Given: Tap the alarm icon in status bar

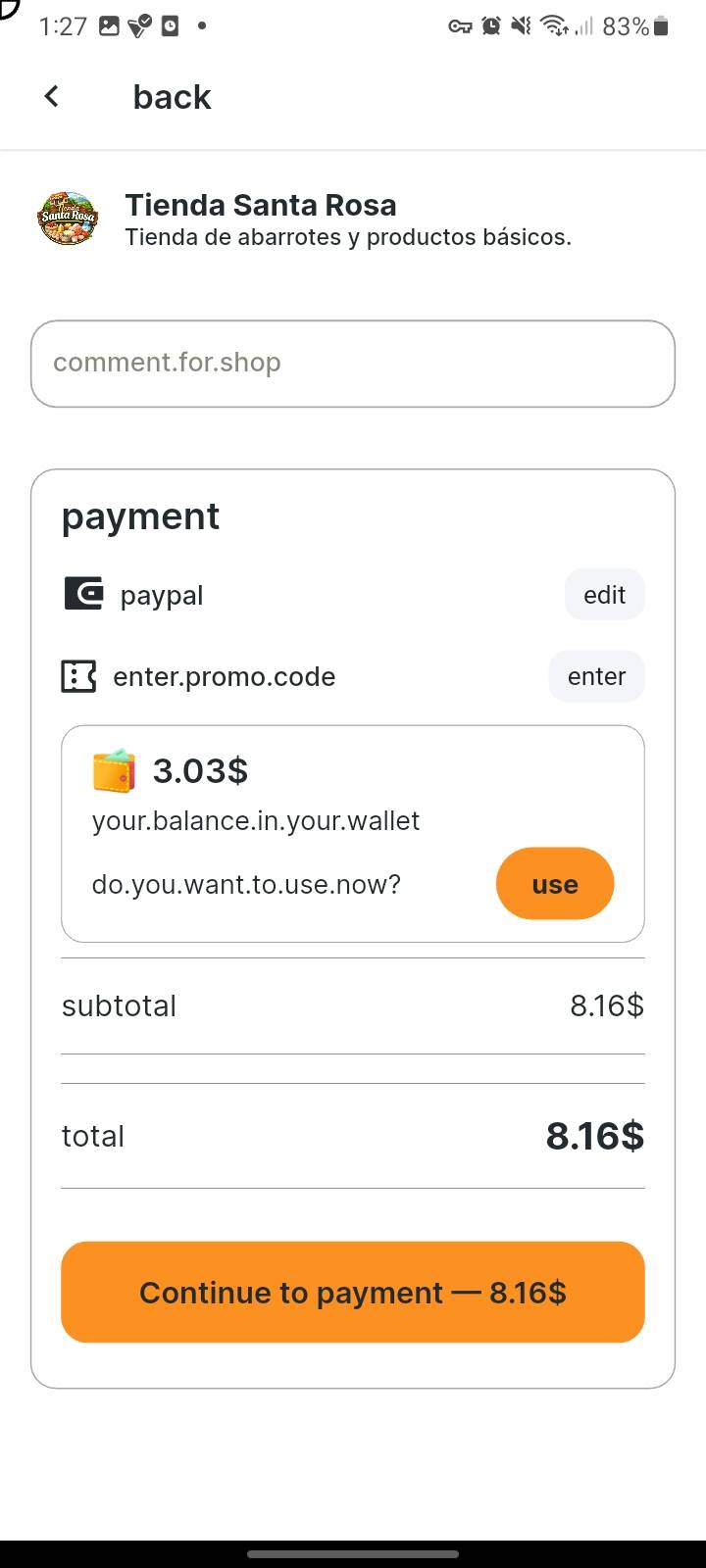Looking at the screenshot, I should click(x=491, y=26).
